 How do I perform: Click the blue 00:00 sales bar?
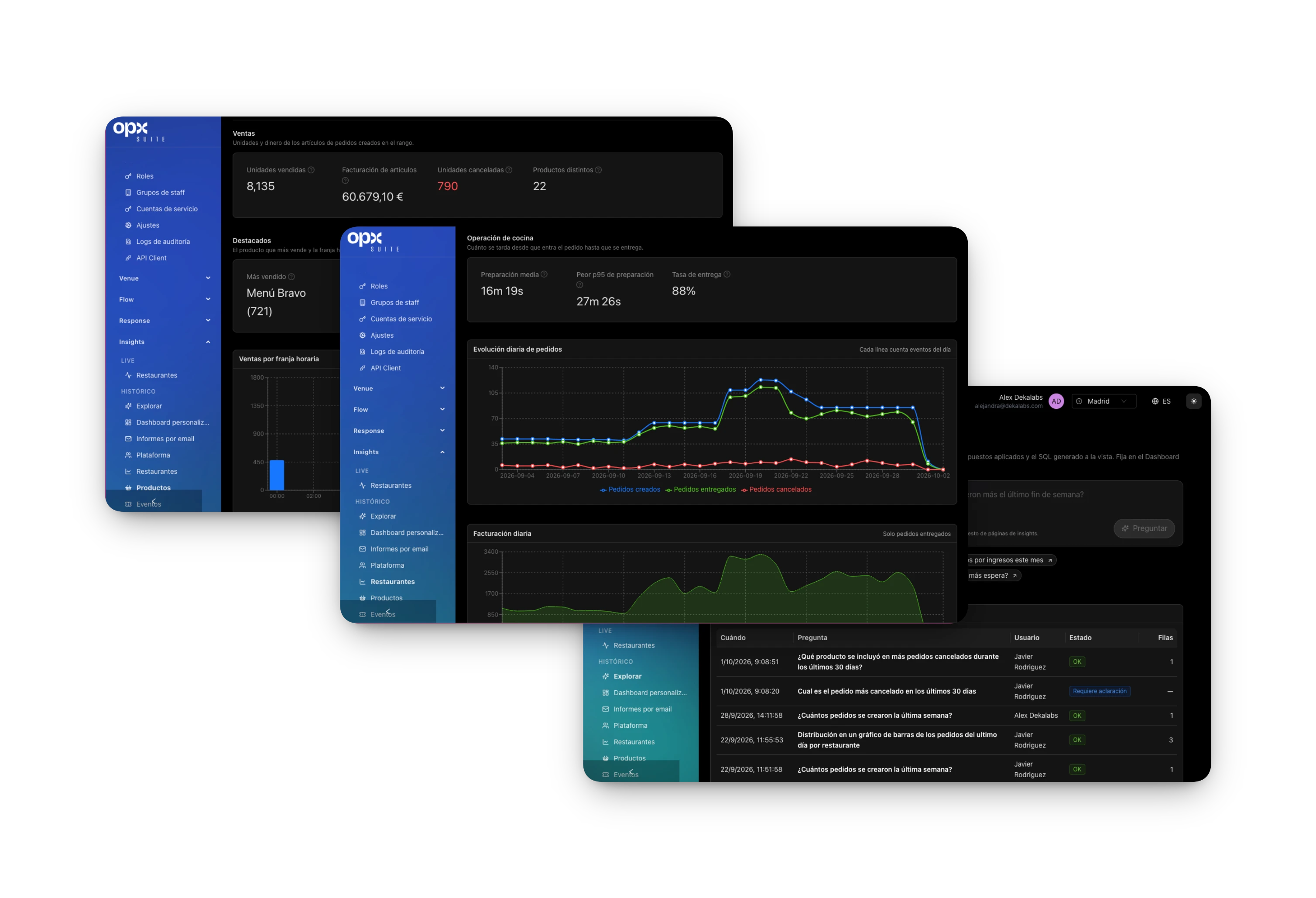277,475
